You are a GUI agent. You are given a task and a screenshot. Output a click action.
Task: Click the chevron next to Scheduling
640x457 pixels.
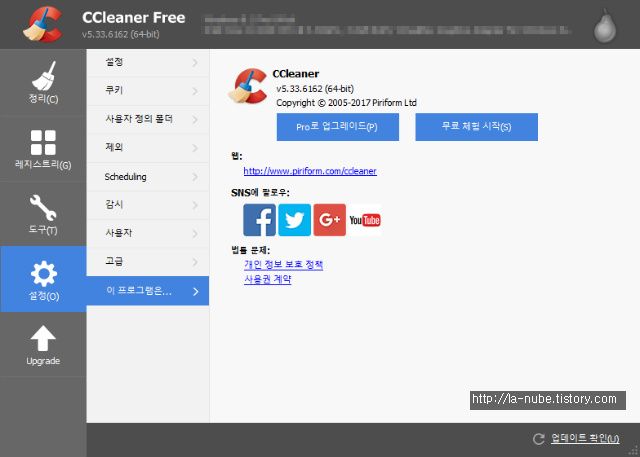click(x=196, y=177)
